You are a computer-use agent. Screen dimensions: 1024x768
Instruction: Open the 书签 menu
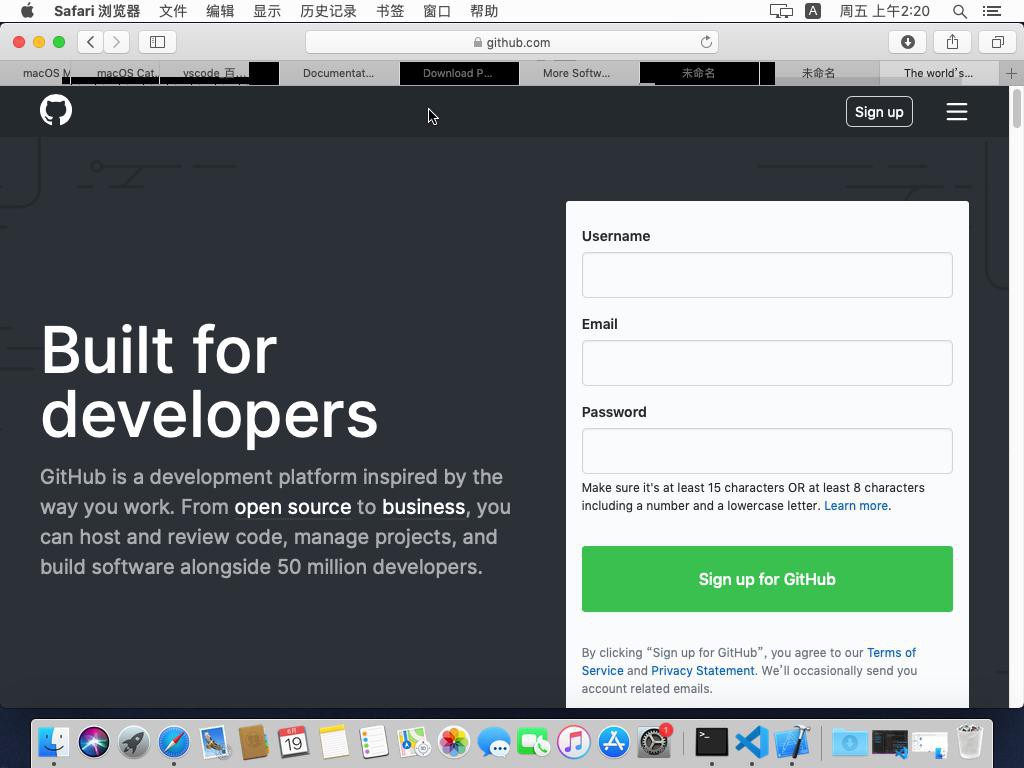pyautogui.click(x=391, y=11)
